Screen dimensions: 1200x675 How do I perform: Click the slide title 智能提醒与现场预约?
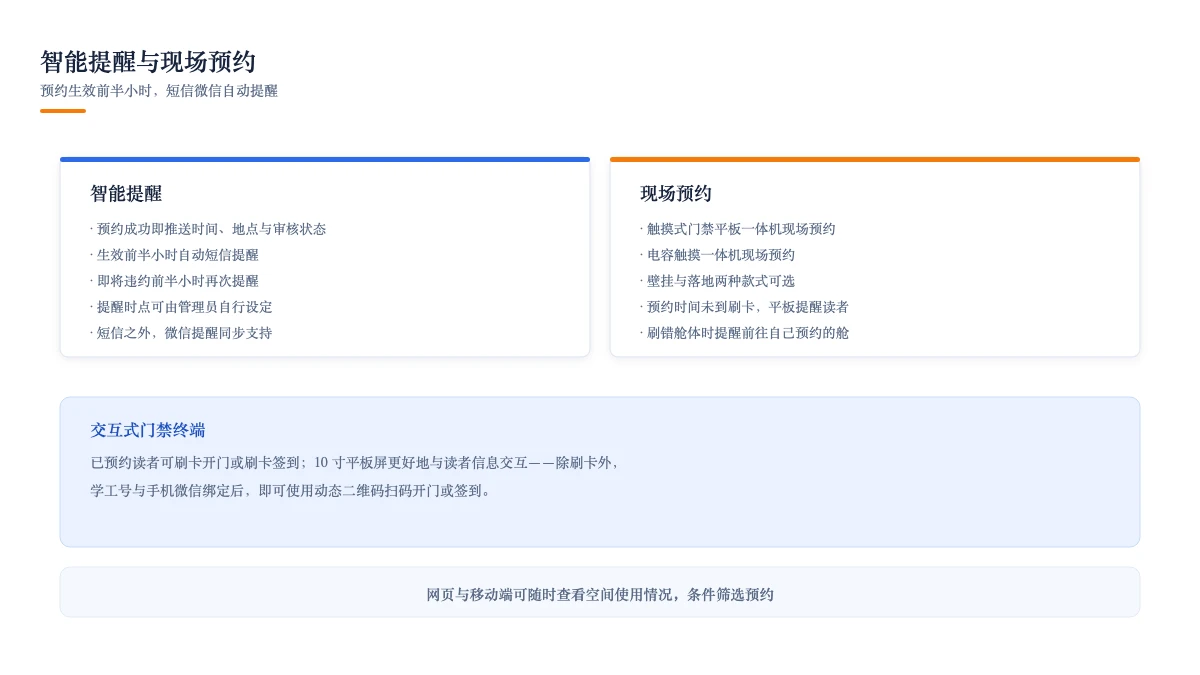point(148,62)
